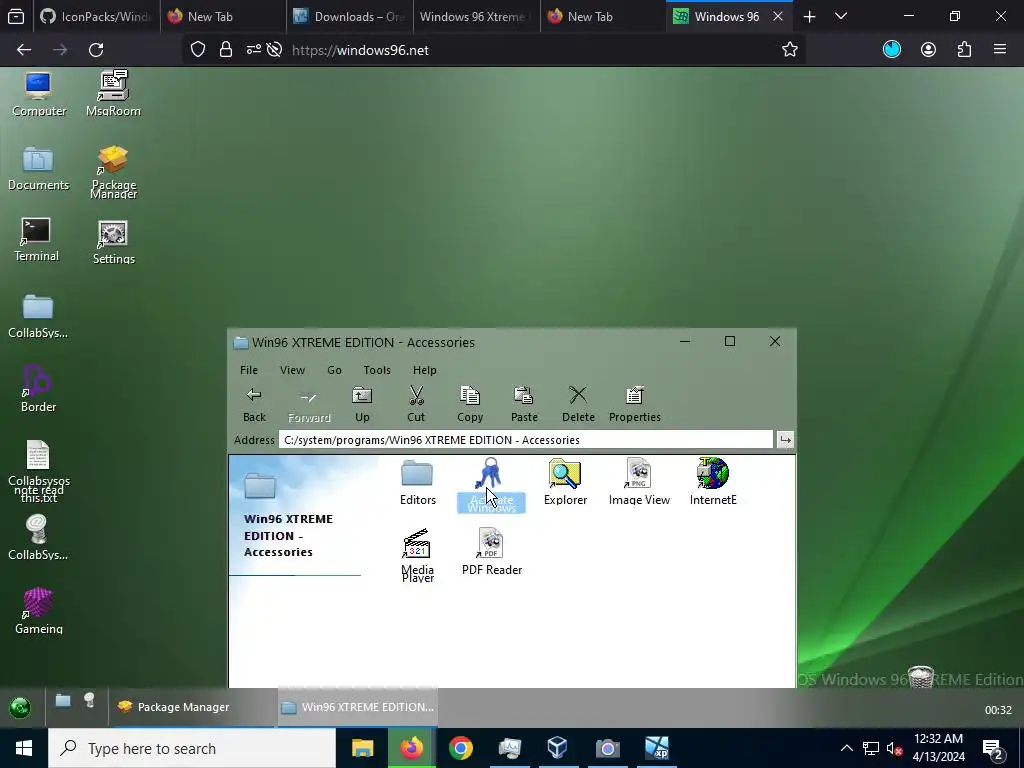Open Properties from explorer toolbar
Image resolution: width=1024 pixels, height=768 pixels.
coord(634,404)
